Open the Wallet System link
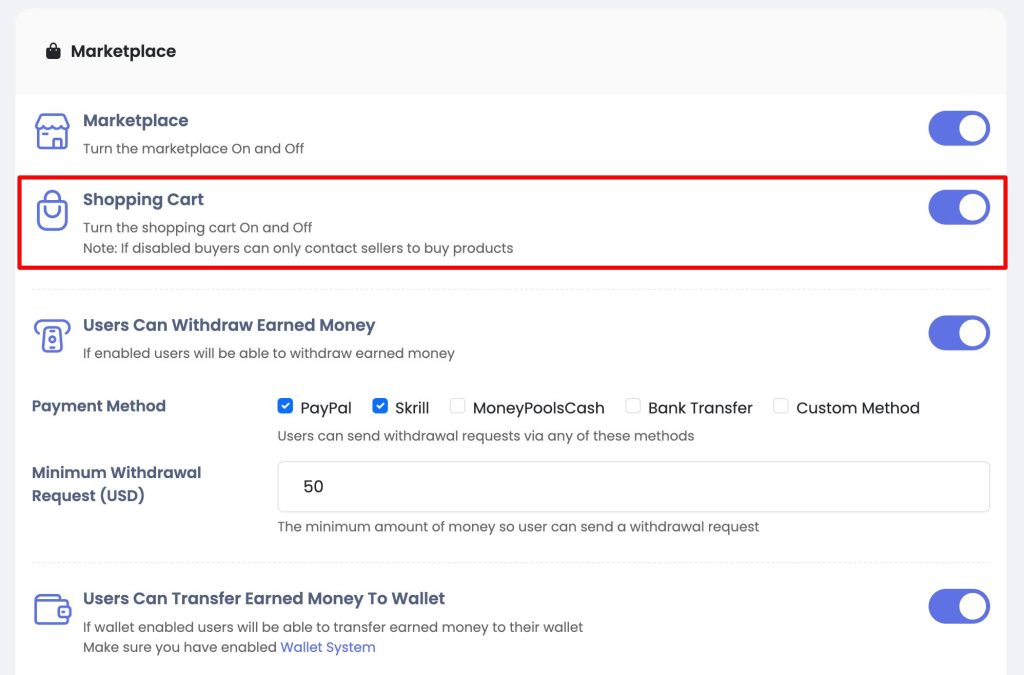1024x675 pixels. (328, 647)
